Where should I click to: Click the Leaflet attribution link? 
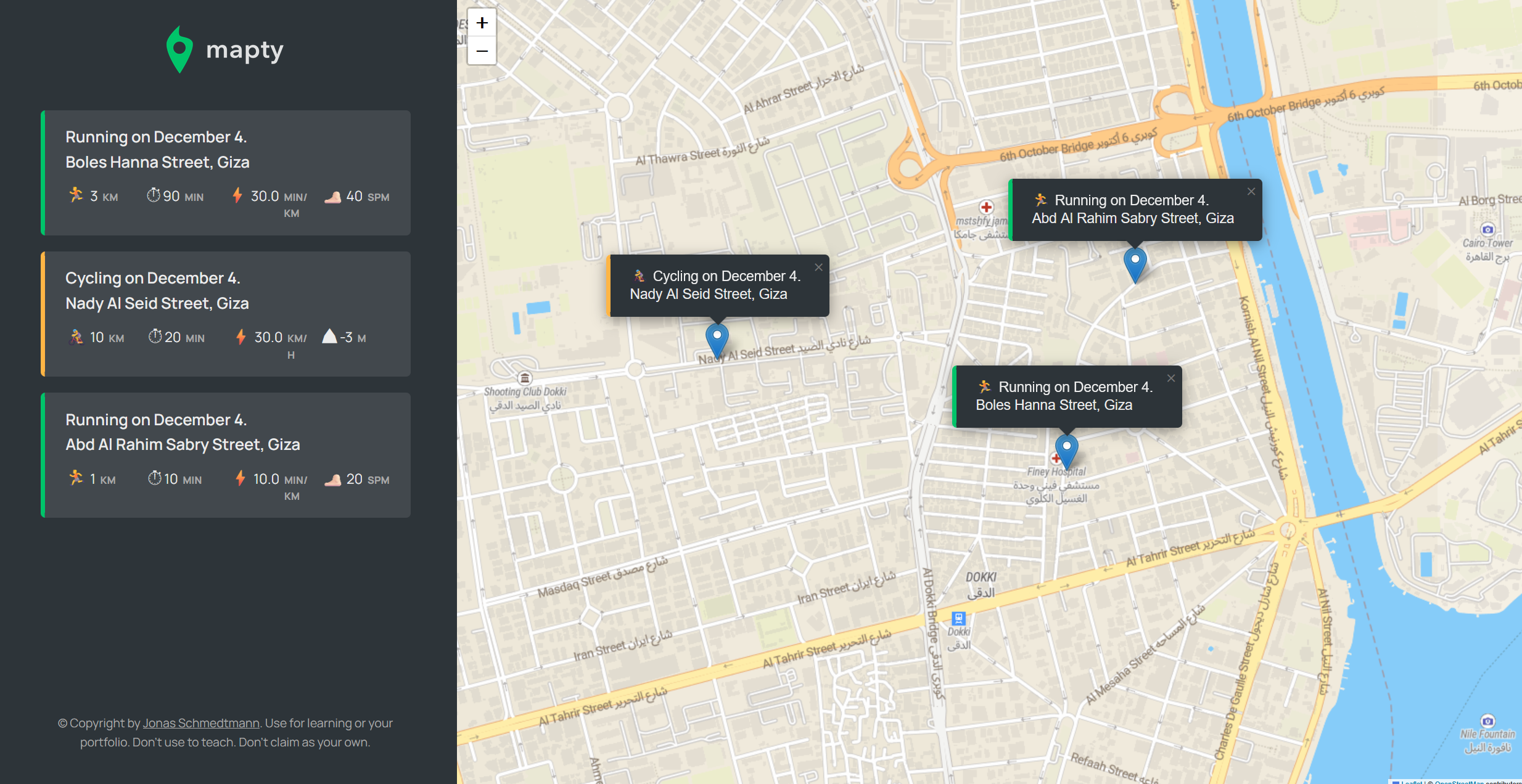1411,782
